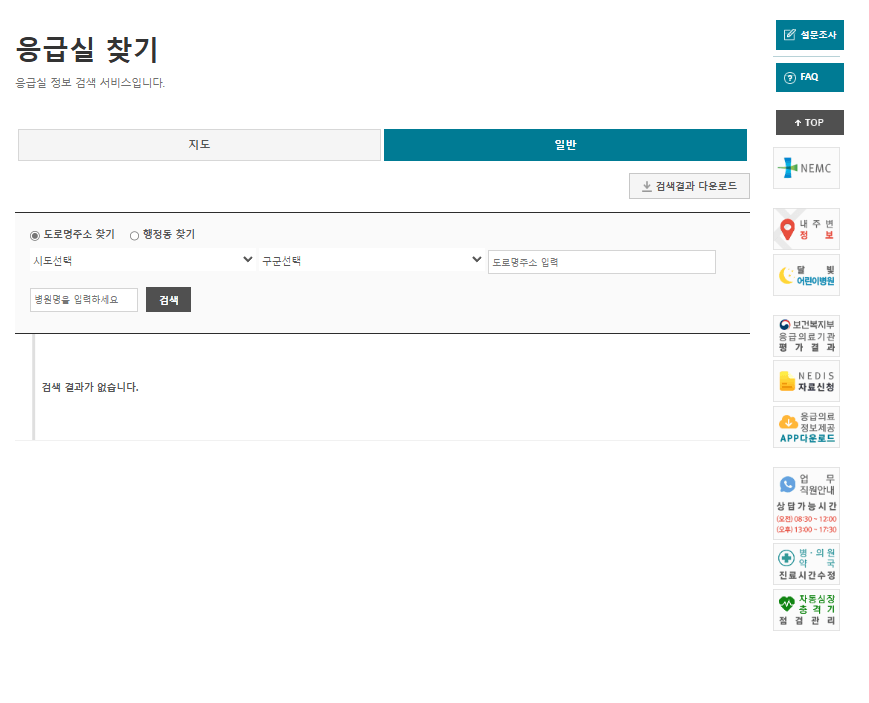Viewport: 869px width, 703px height.
Task: Click 검색결과 다운로드 to download results
Action: pyautogui.click(x=689, y=186)
